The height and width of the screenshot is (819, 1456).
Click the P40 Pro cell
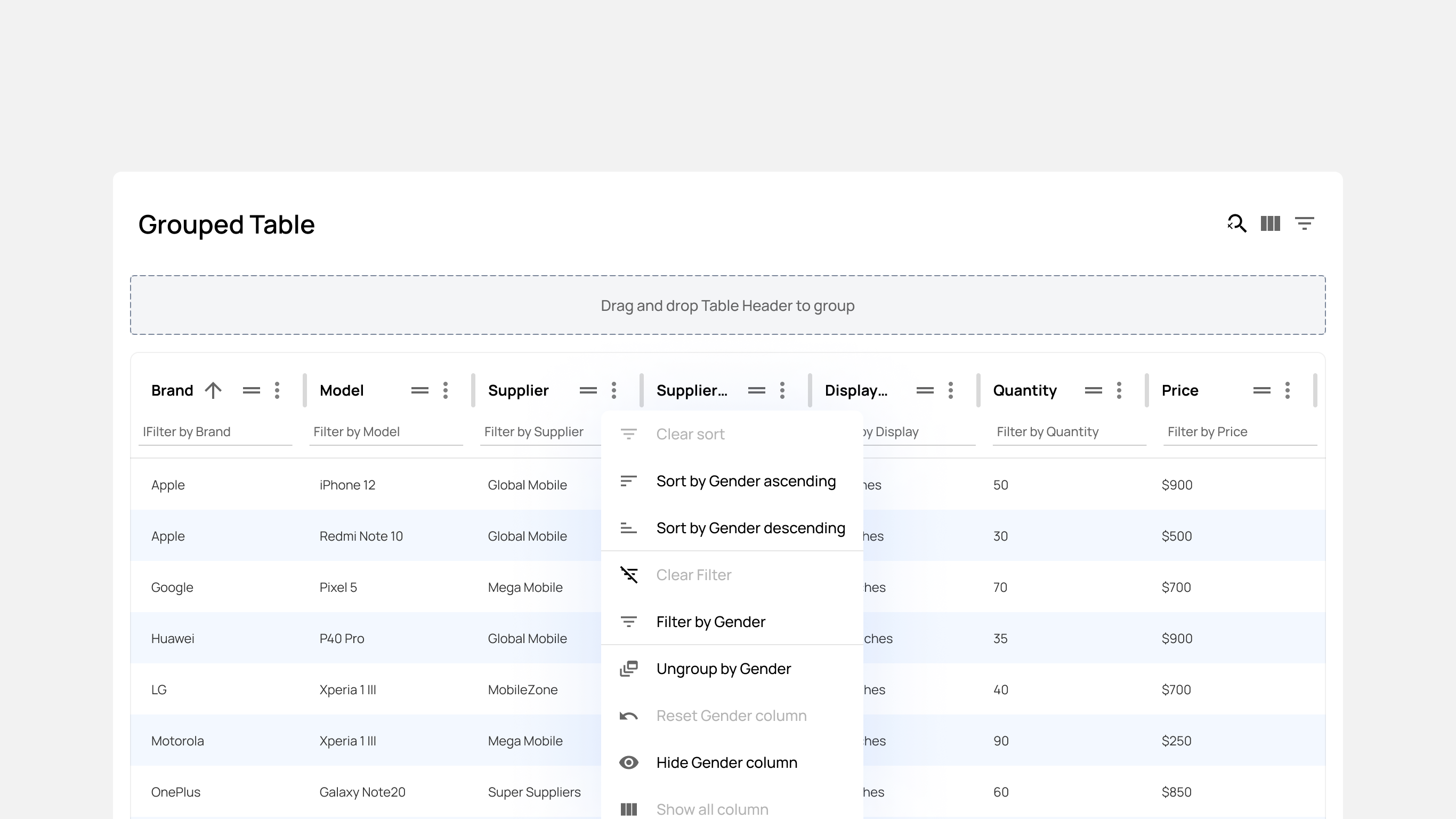(x=342, y=639)
